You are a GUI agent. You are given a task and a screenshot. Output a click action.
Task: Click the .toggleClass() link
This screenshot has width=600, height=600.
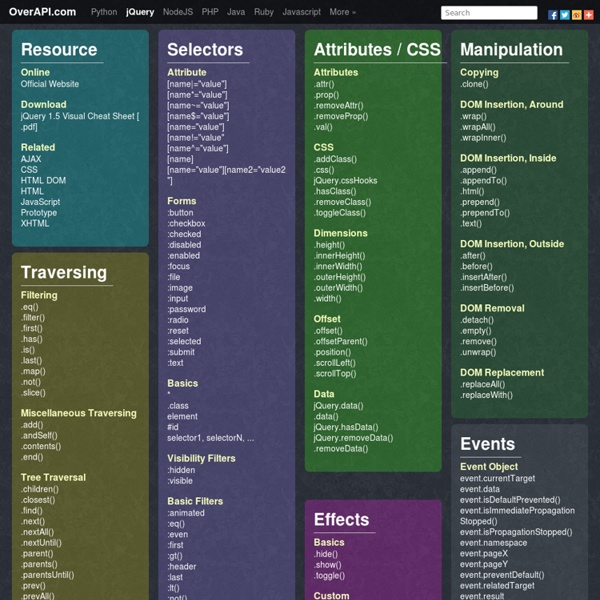pyautogui.click(x=340, y=212)
